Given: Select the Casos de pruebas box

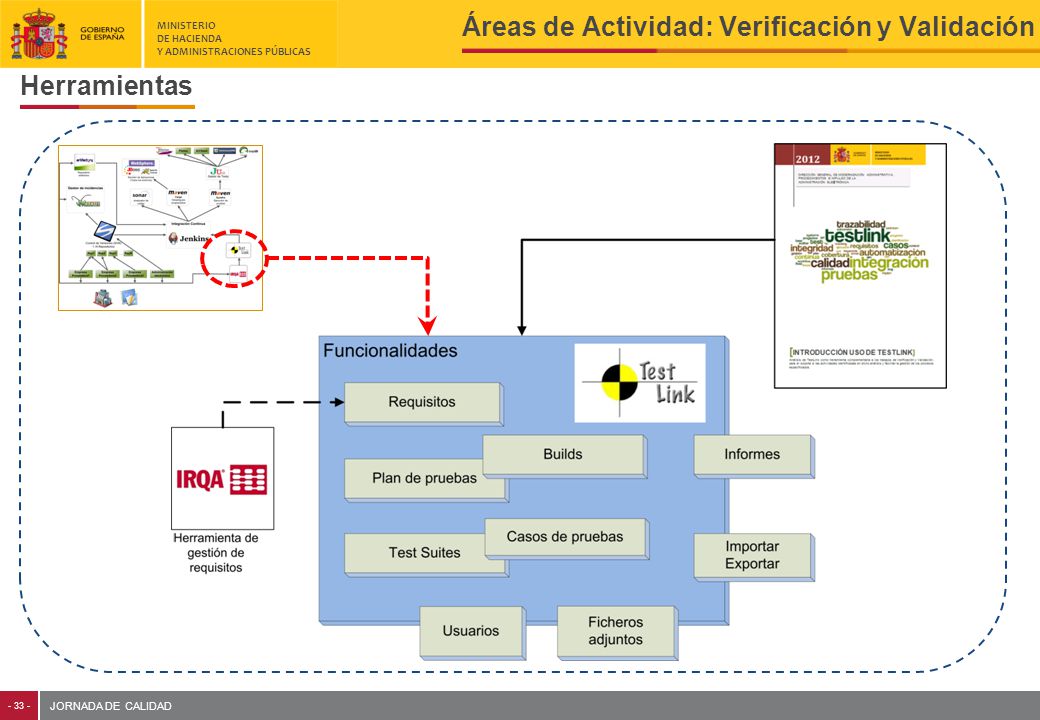Looking at the screenshot, I should 566,538.
